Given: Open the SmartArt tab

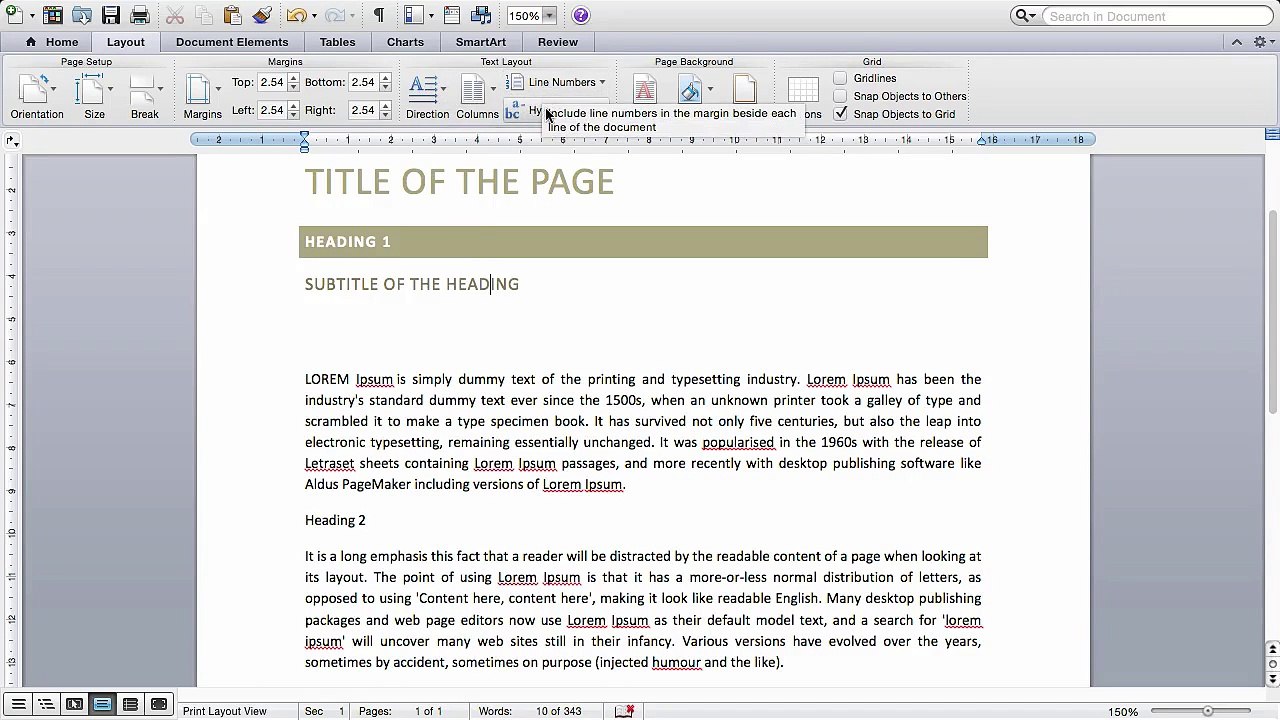Looking at the screenshot, I should [x=481, y=42].
